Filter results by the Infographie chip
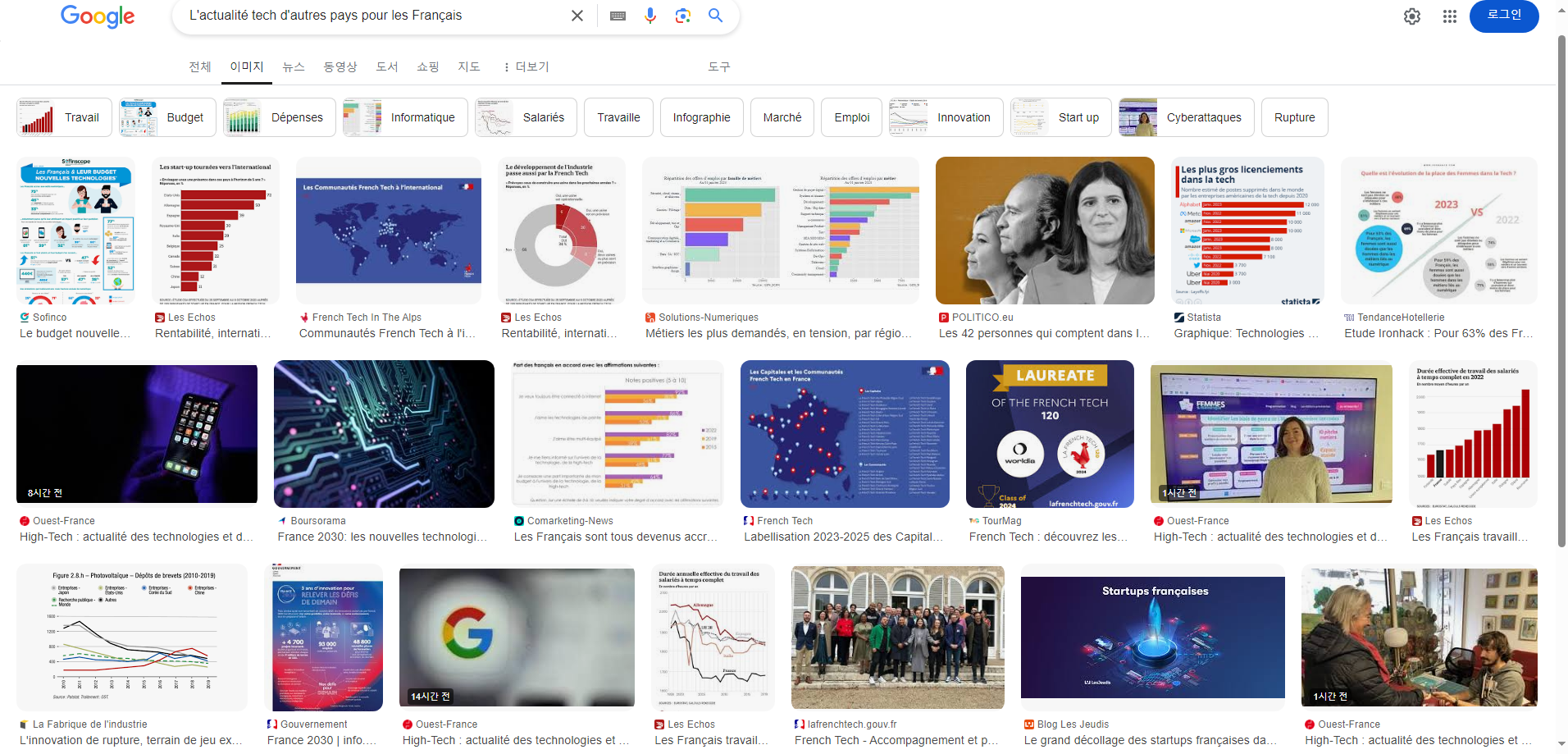 (701, 117)
